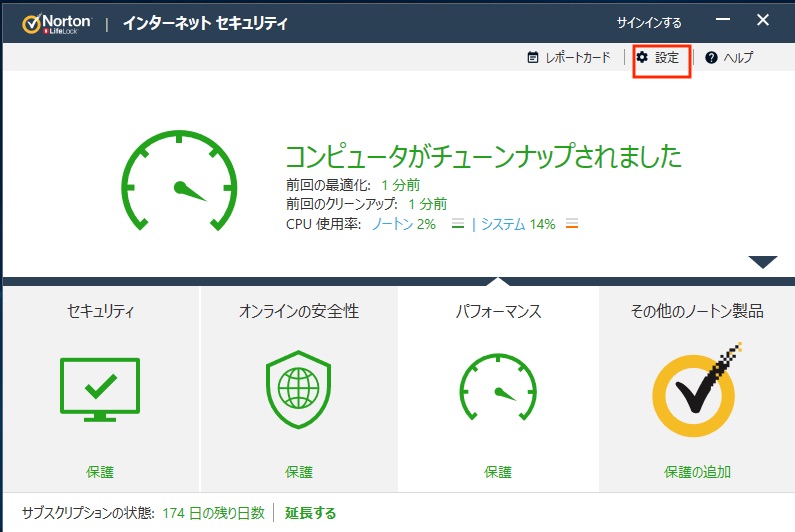The image size is (795, 532).
Task: Click the オンラインの安全性 globe shield icon
Action: pos(299,389)
